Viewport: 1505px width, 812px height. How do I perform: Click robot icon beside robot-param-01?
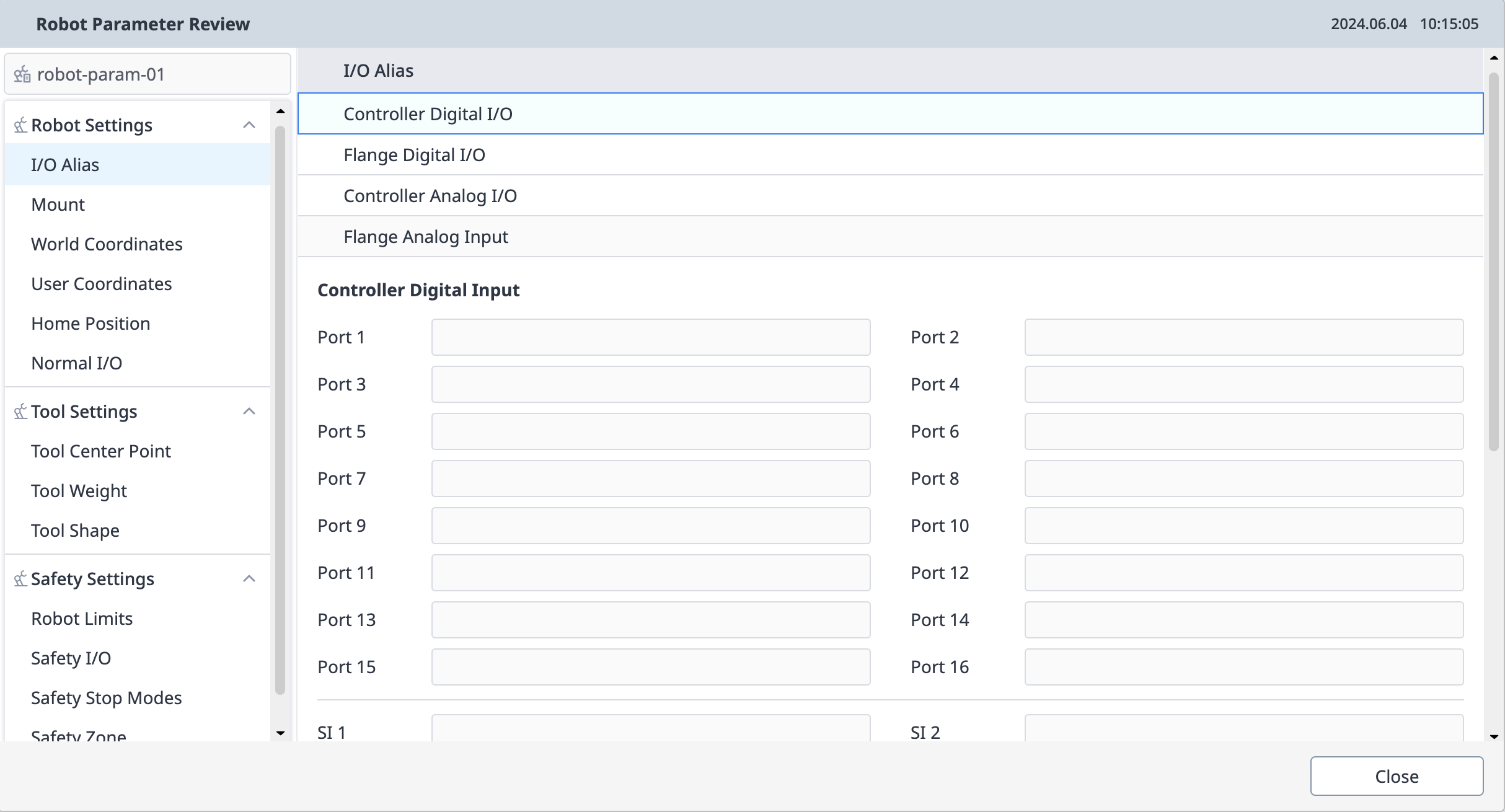tap(22, 74)
